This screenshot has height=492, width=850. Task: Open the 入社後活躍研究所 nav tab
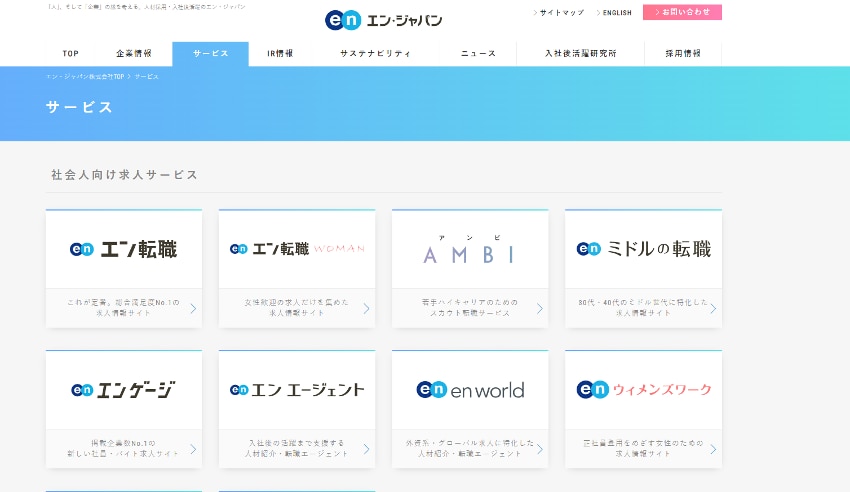click(x=581, y=54)
